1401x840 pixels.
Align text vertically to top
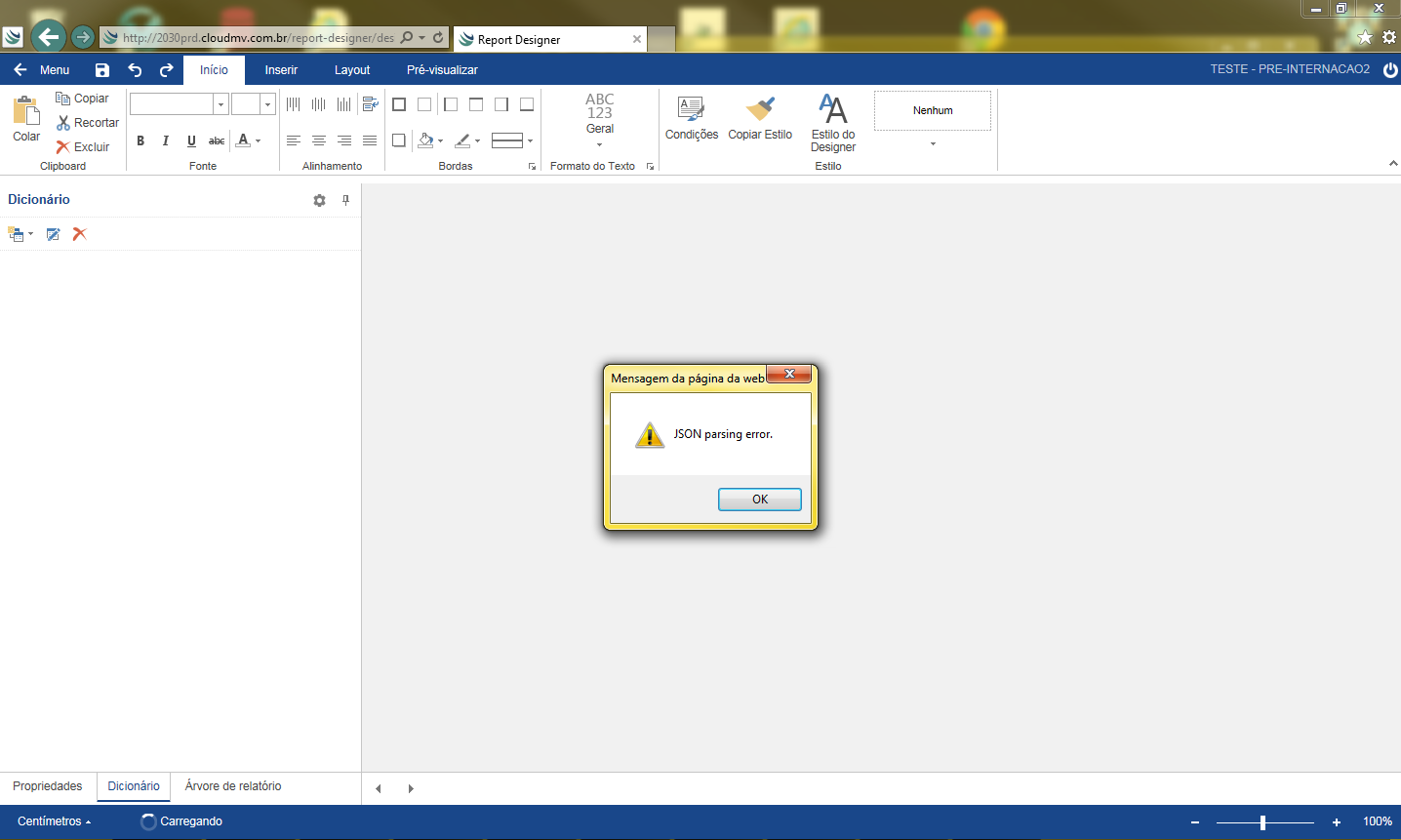point(294,104)
